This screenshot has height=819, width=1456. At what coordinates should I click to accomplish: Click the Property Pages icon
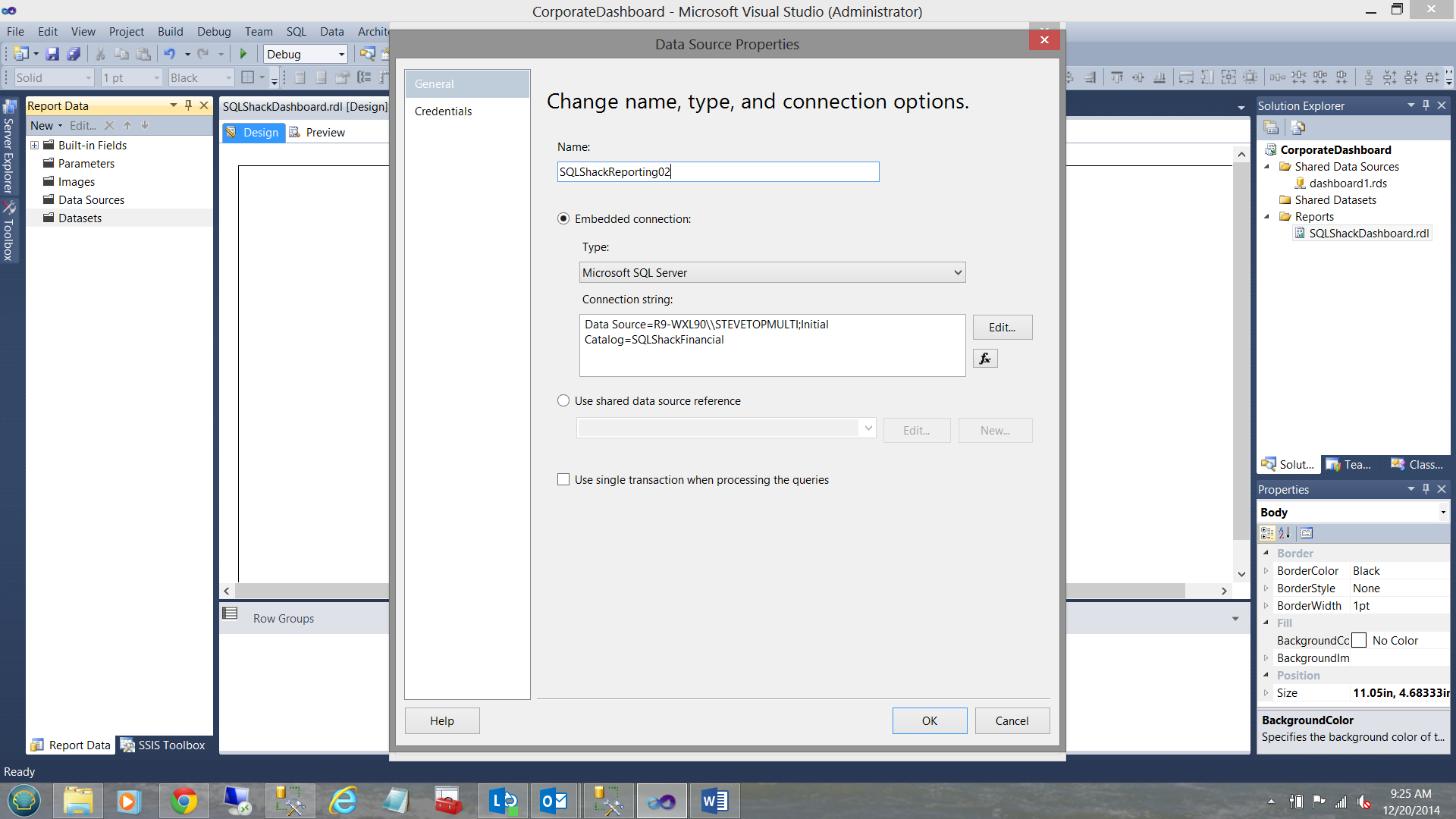pyautogui.click(x=1306, y=533)
